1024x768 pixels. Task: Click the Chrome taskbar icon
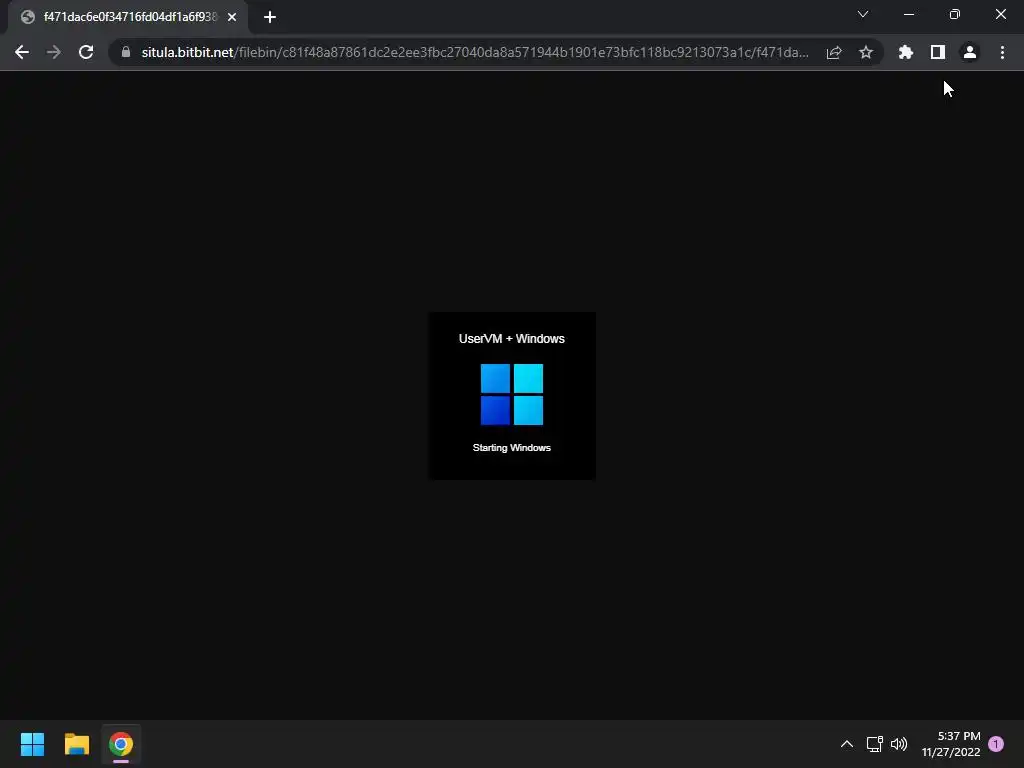121,744
